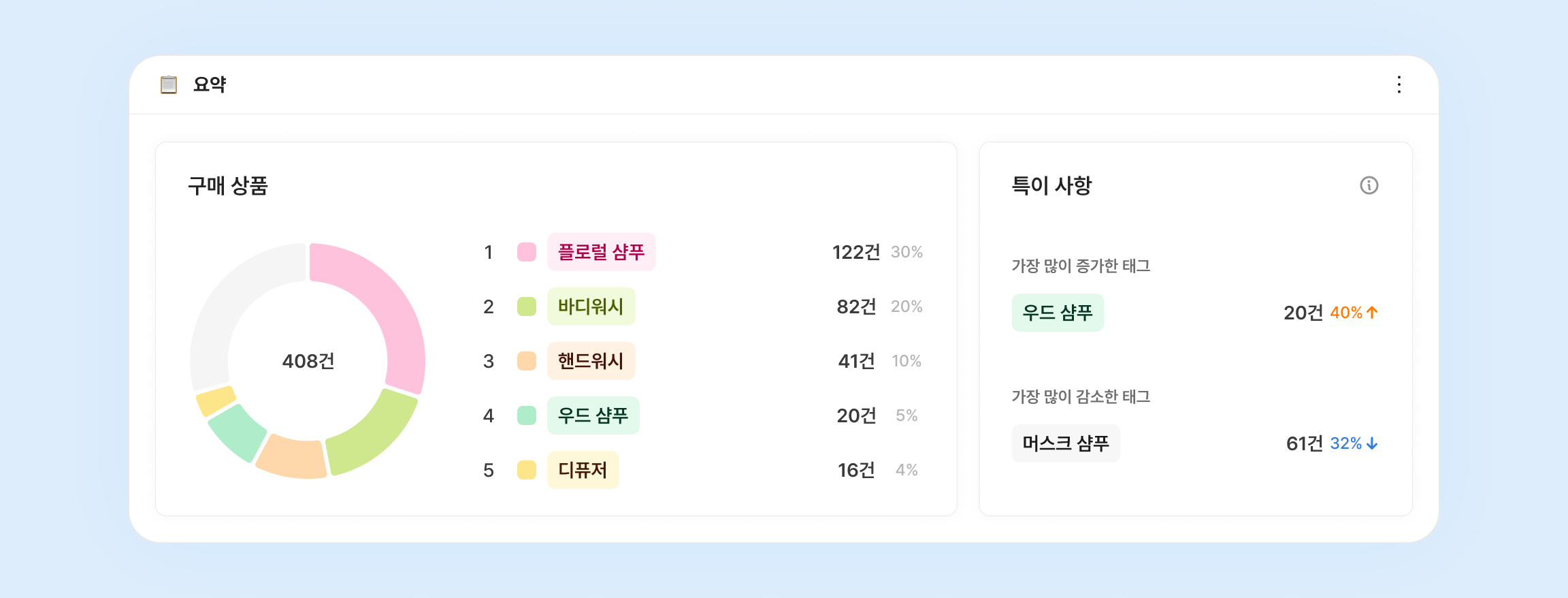Click the 머스크 샴푸 decreased tag
The height and width of the screenshot is (598, 1568).
click(x=1066, y=443)
